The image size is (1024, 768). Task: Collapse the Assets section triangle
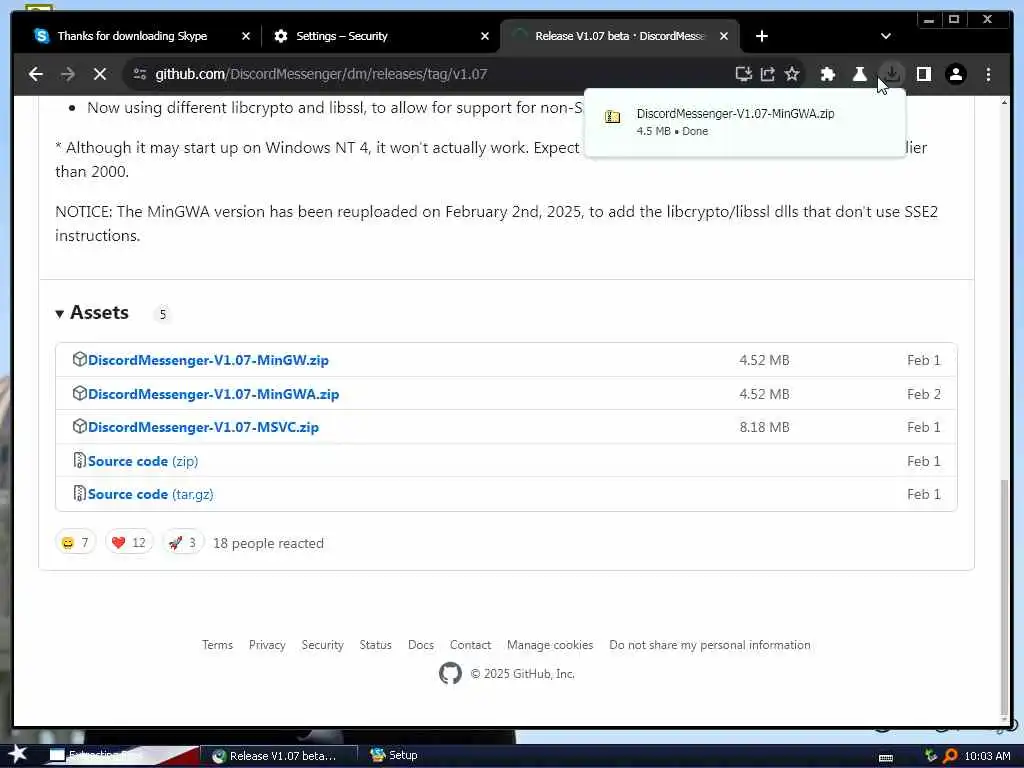coord(59,314)
